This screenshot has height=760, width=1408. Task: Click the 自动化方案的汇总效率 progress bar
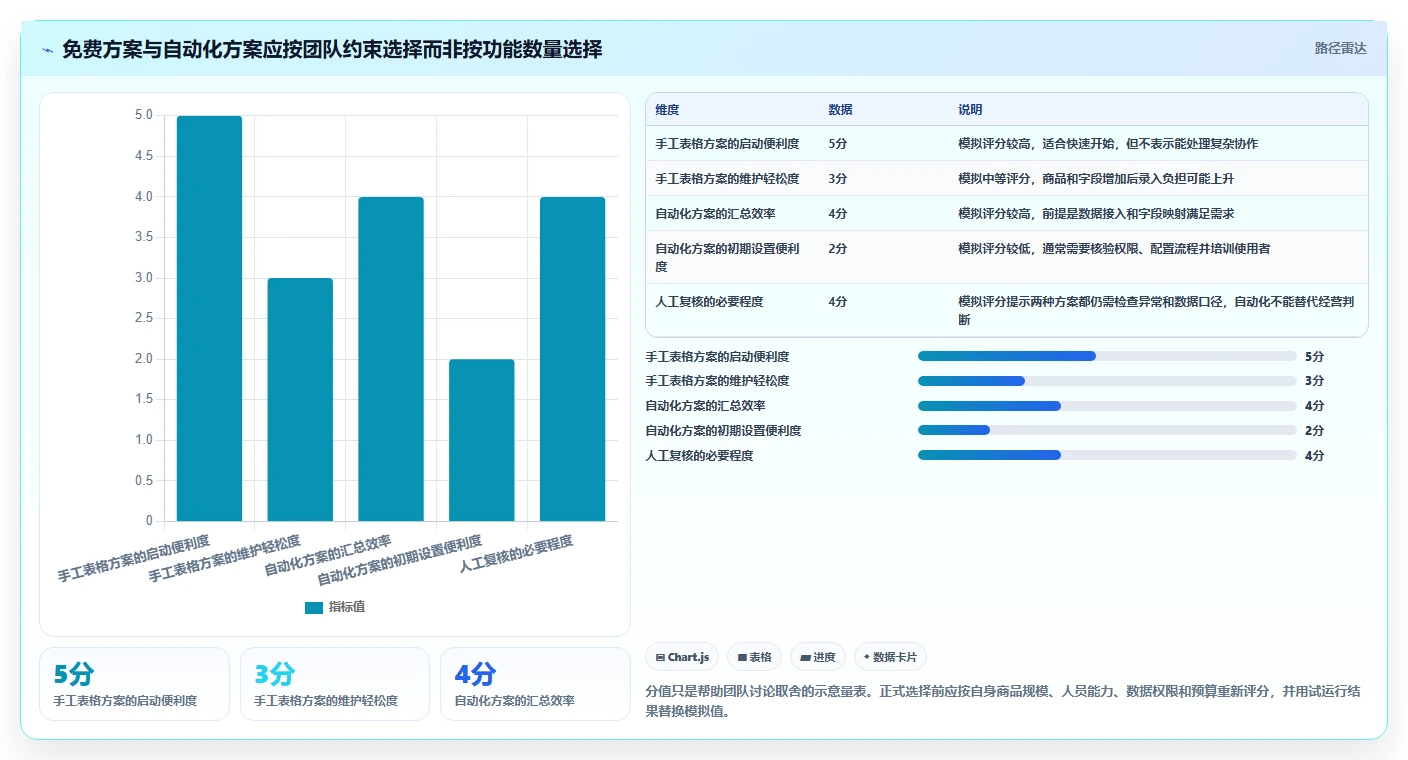pyautogui.click(x=1107, y=406)
